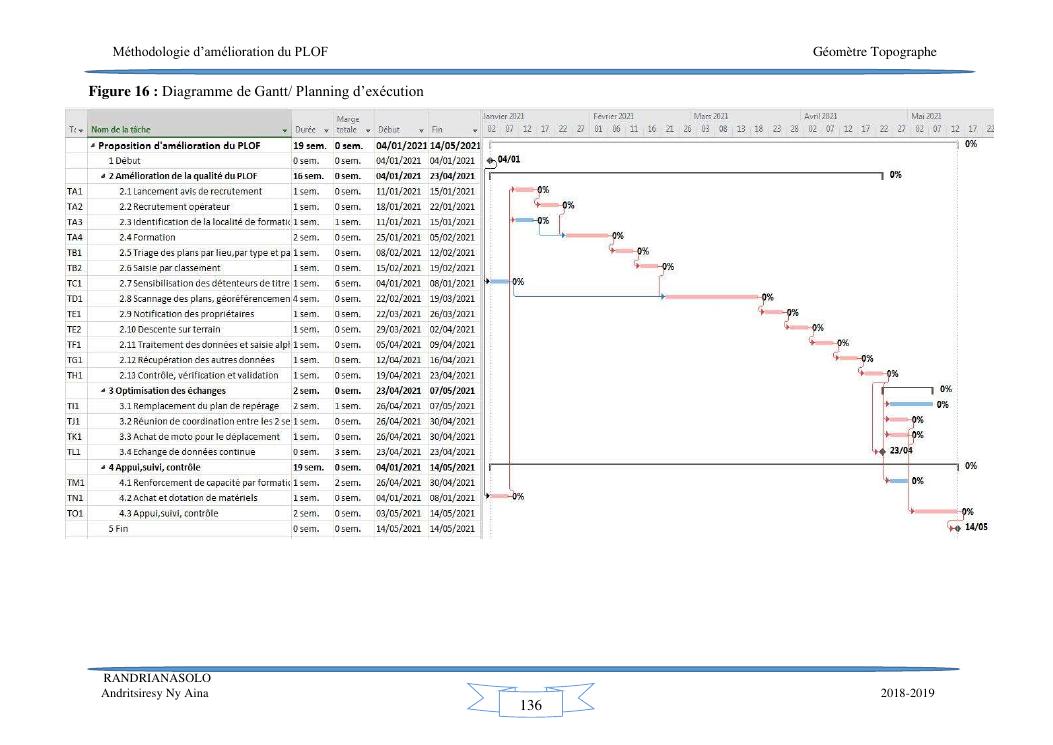Collapse the Proposition d'amélioration du PLOF group
The height and width of the screenshot is (745, 1053).
coord(93,145)
